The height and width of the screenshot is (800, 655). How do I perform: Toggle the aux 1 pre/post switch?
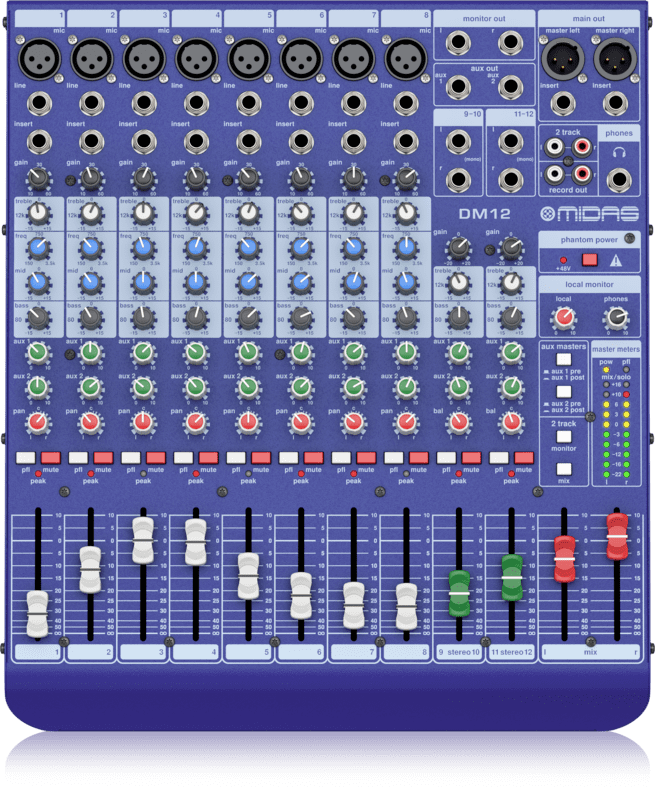click(x=563, y=359)
